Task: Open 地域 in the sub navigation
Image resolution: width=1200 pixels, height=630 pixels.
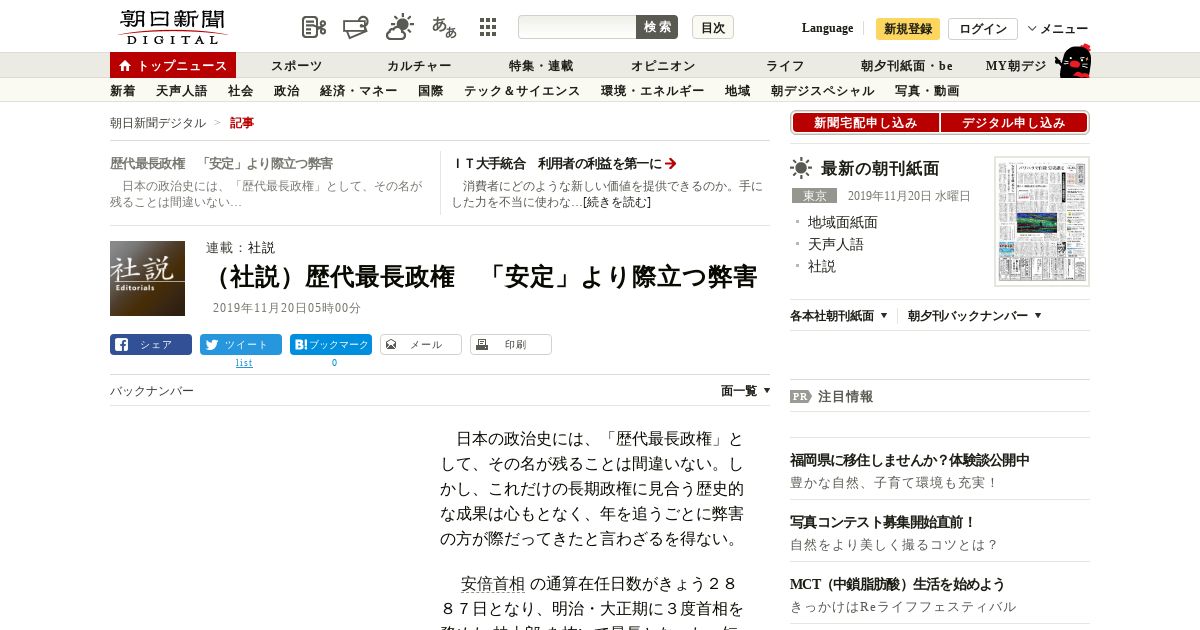Action: coord(738,91)
